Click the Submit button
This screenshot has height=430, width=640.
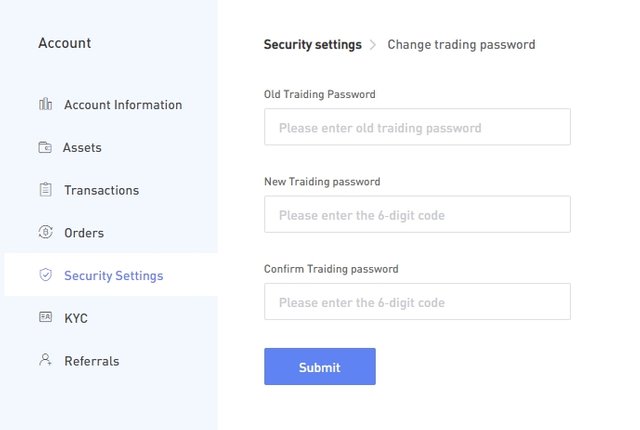[x=320, y=366]
